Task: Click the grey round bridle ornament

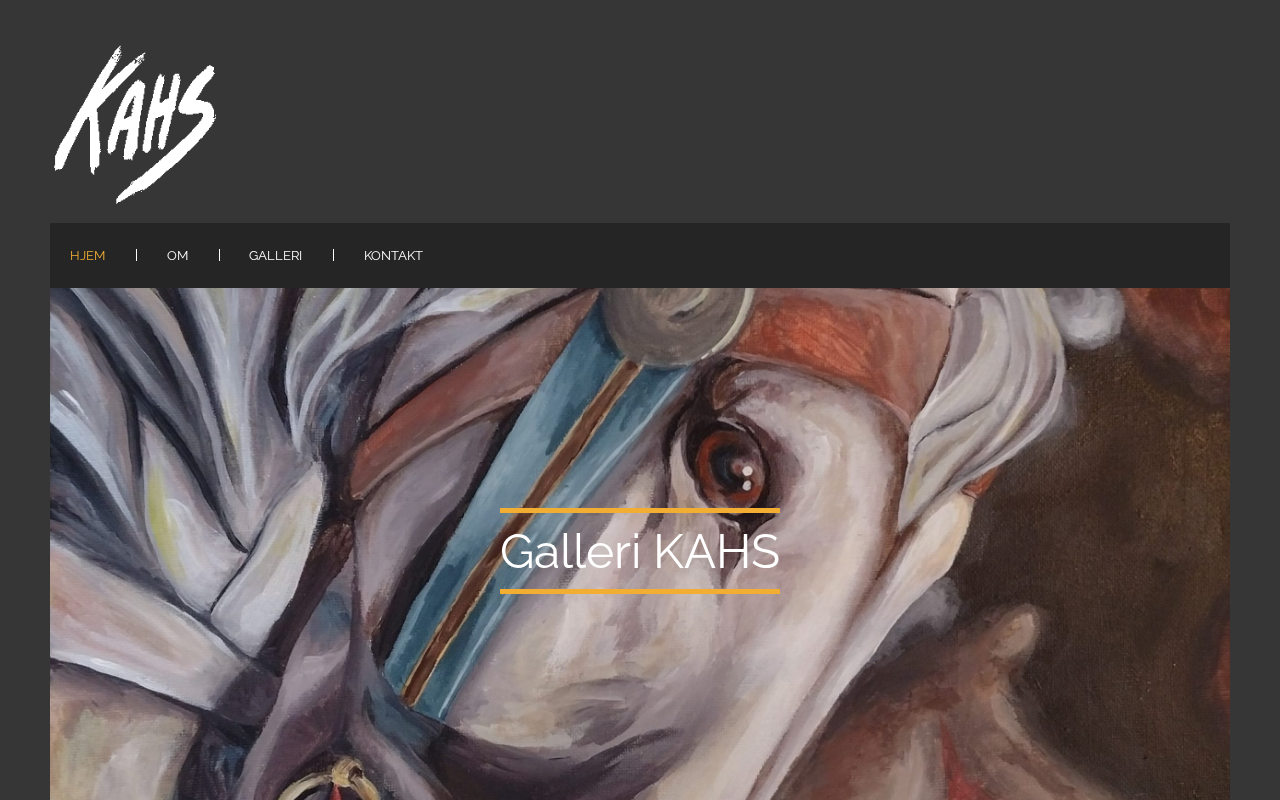Action: point(675,323)
